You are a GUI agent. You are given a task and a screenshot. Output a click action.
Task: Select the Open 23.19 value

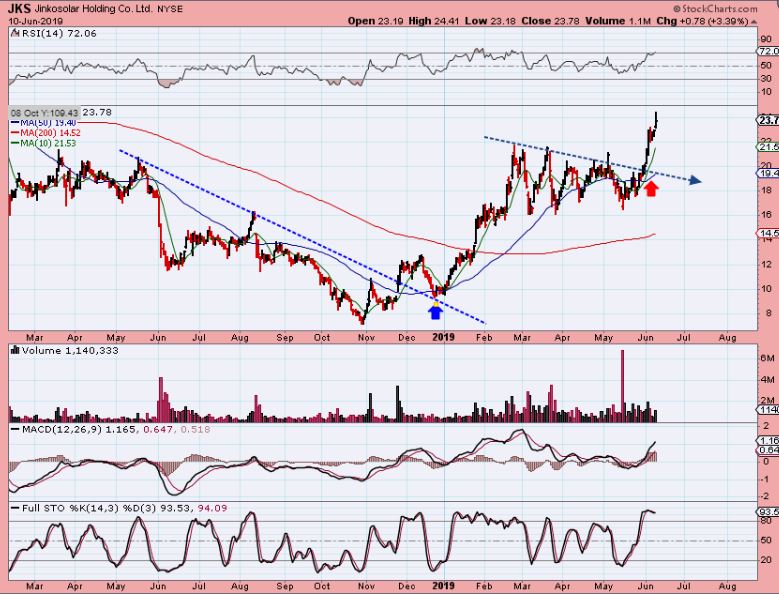click(x=376, y=21)
